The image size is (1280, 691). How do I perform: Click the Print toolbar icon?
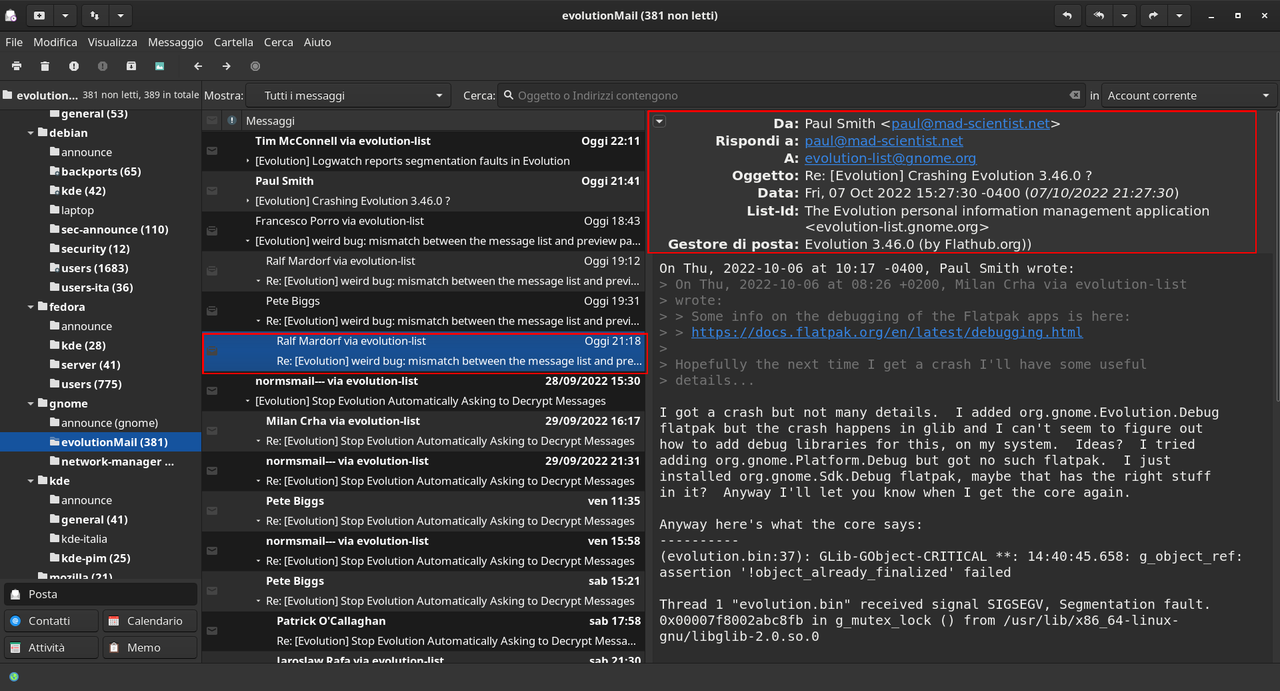(17, 66)
